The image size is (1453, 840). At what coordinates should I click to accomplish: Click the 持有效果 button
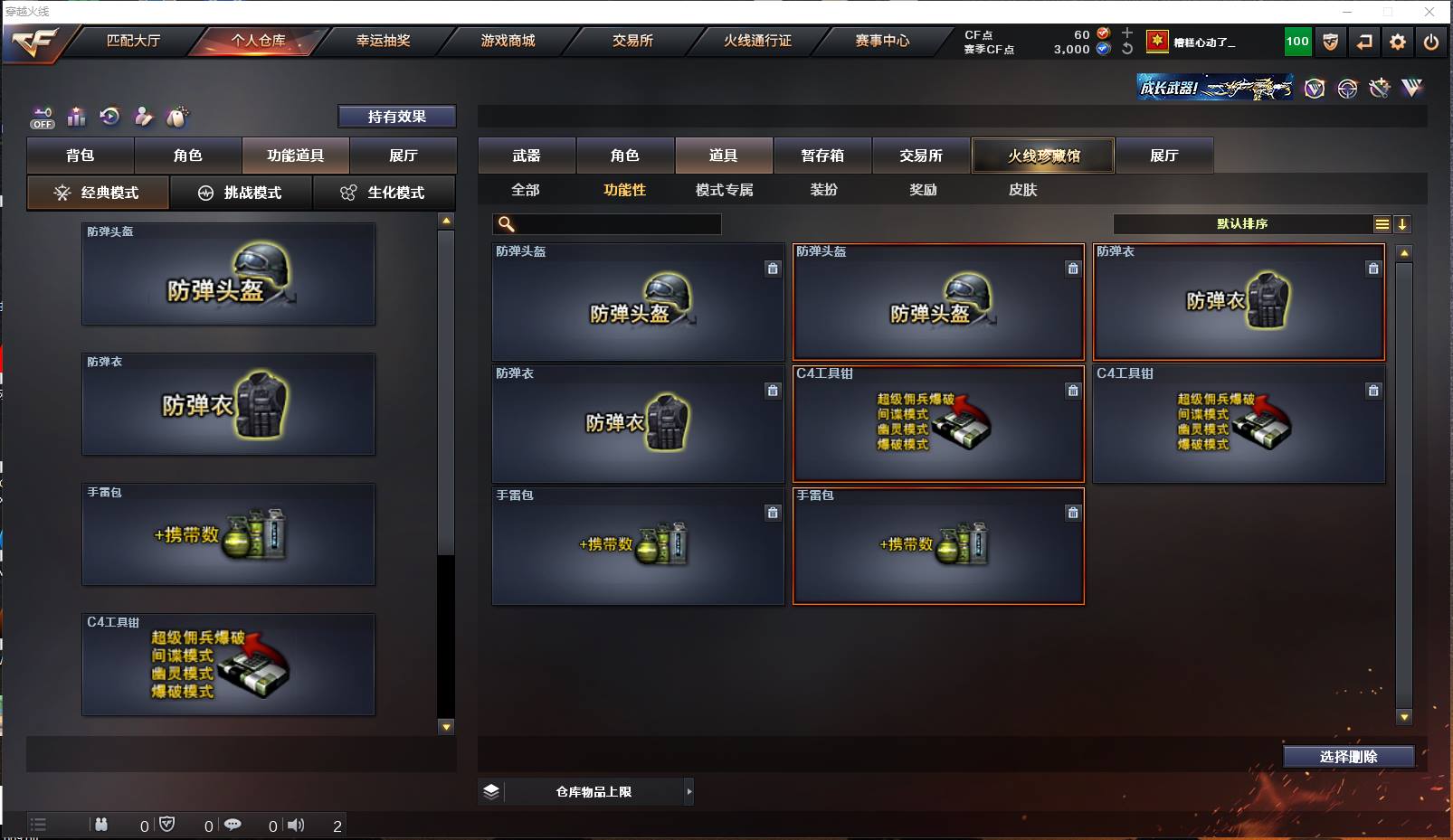click(x=397, y=117)
